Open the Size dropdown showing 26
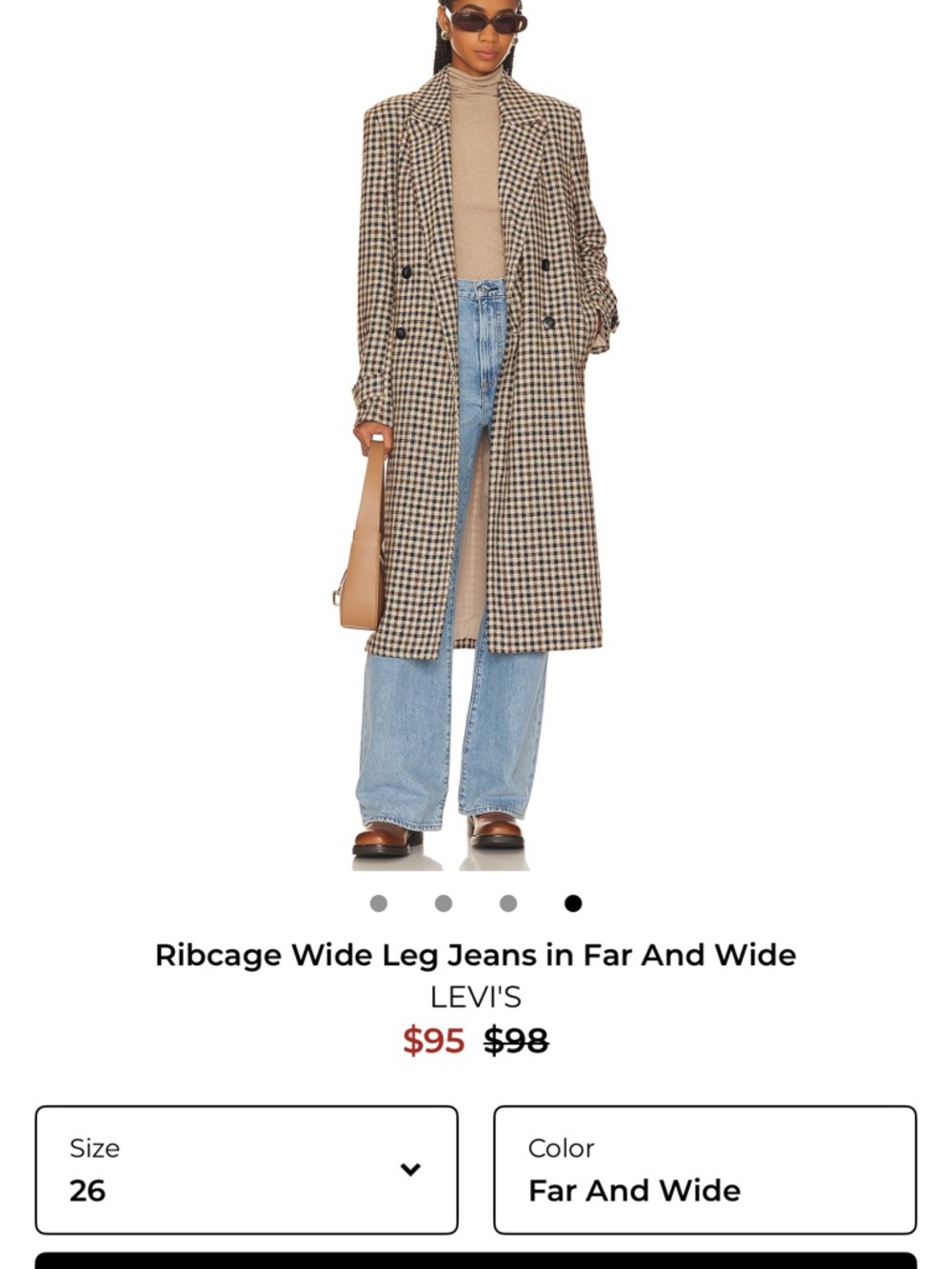 click(247, 1170)
